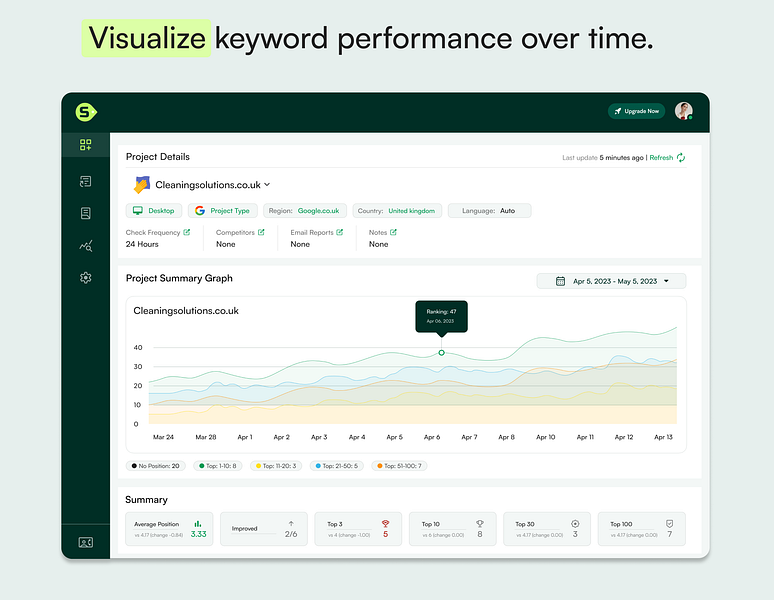Viewport: 774px width, 600px height.
Task: Click the Google Project Type chip
Action: point(223,211)
